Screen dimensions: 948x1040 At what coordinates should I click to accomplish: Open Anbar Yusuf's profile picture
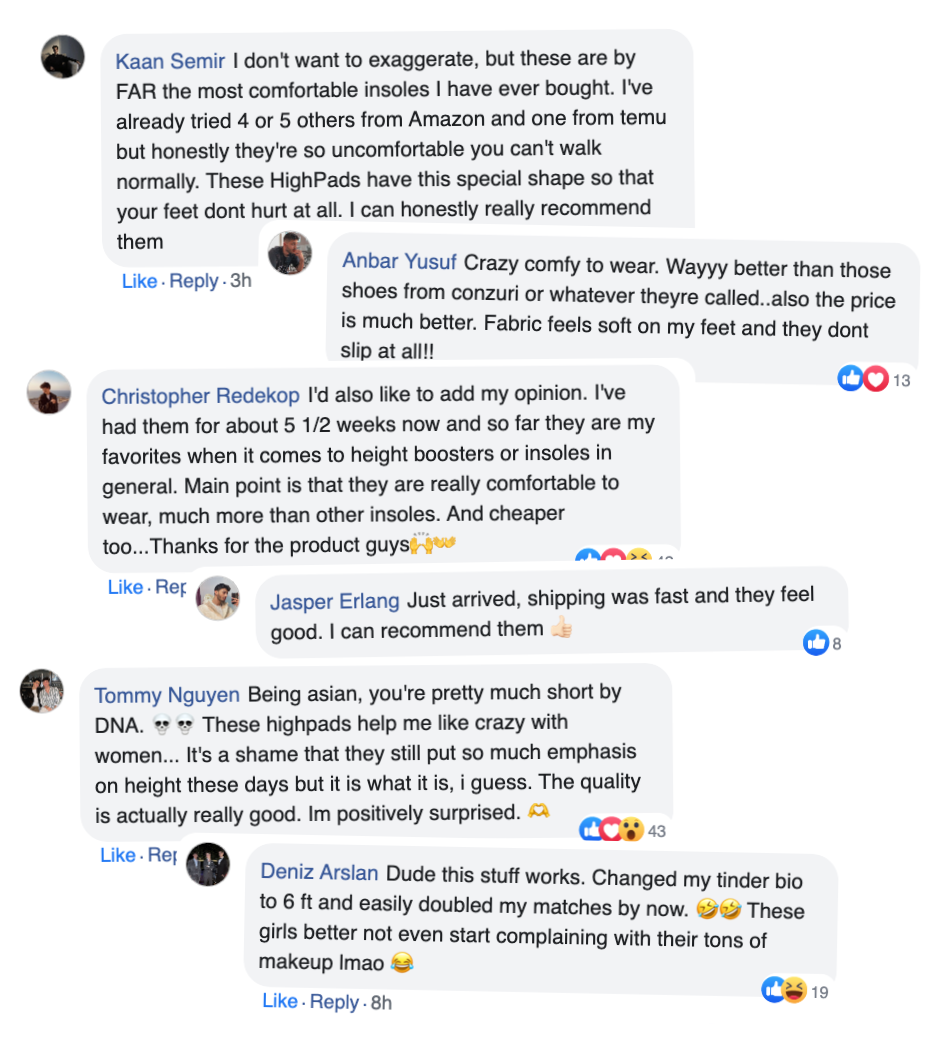[290, 254]
